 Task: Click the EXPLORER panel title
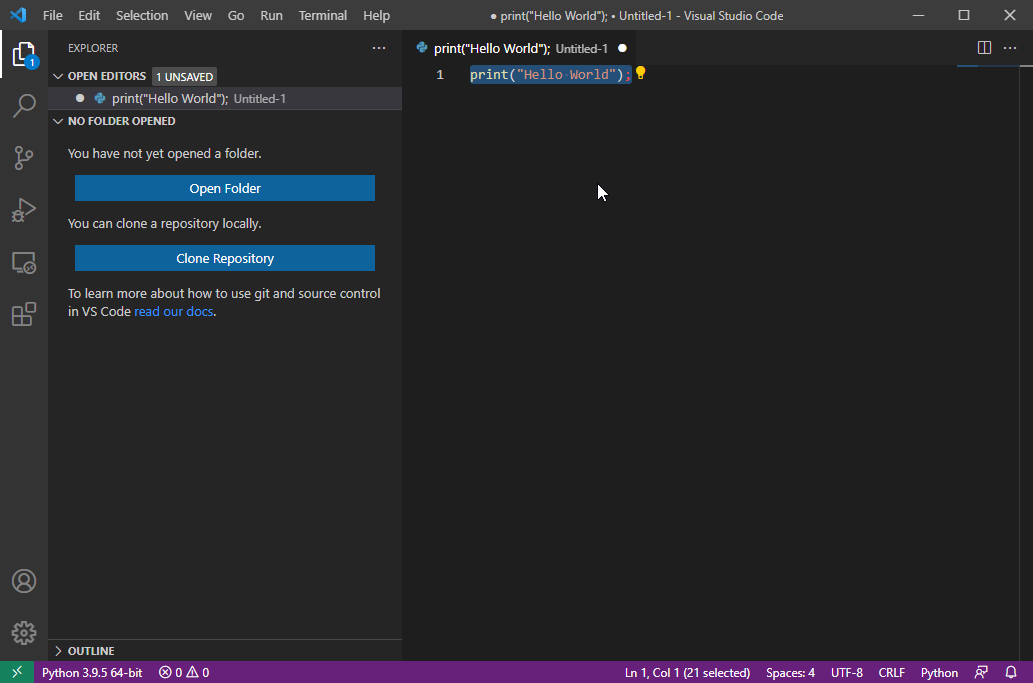pyautogui.click(x=93, y=48)
